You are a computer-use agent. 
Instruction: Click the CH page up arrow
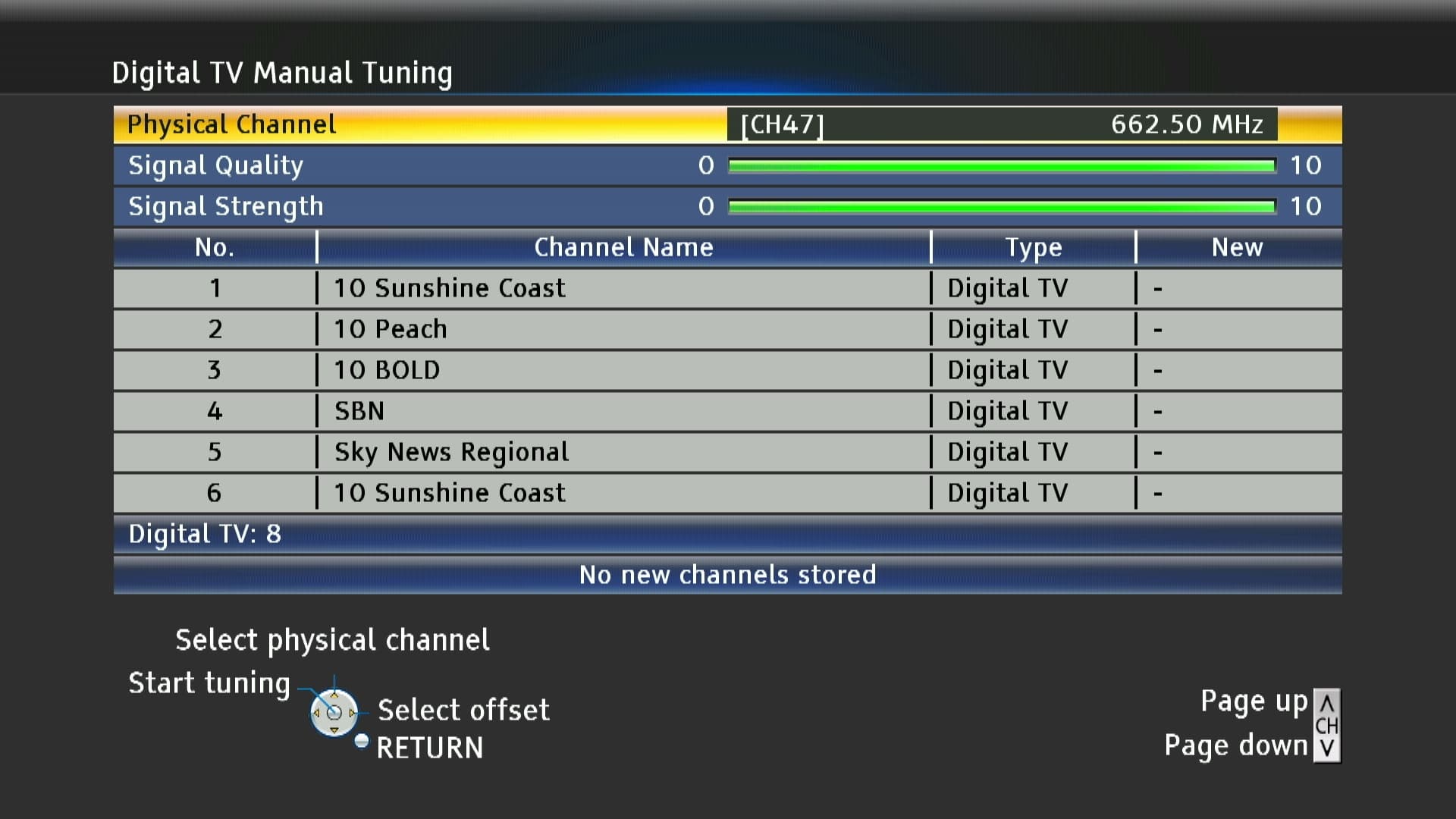pyautogui.click(x=1326, y=703)
